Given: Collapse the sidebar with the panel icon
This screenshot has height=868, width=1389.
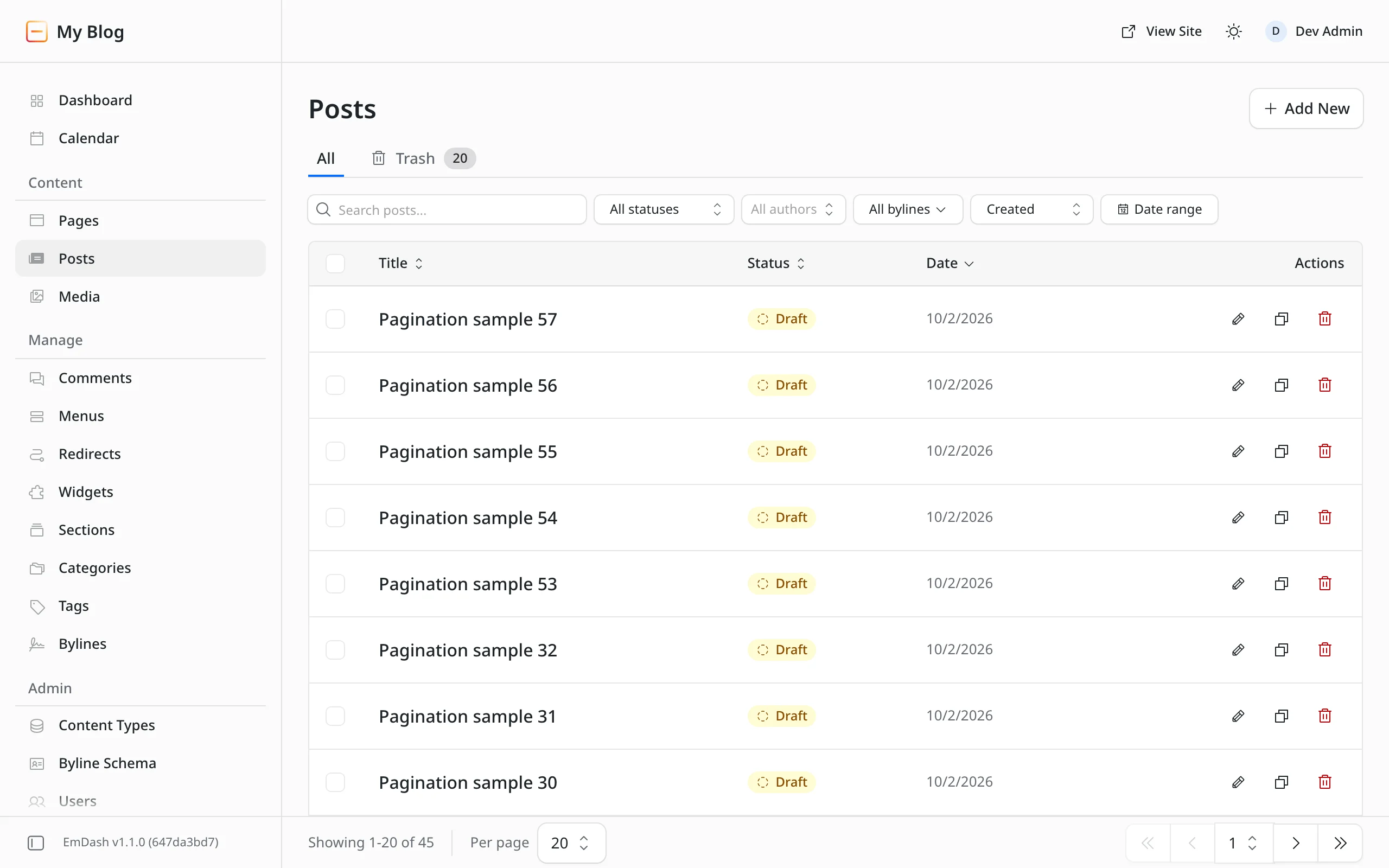Looking at the screenshot, I should 36,842.
